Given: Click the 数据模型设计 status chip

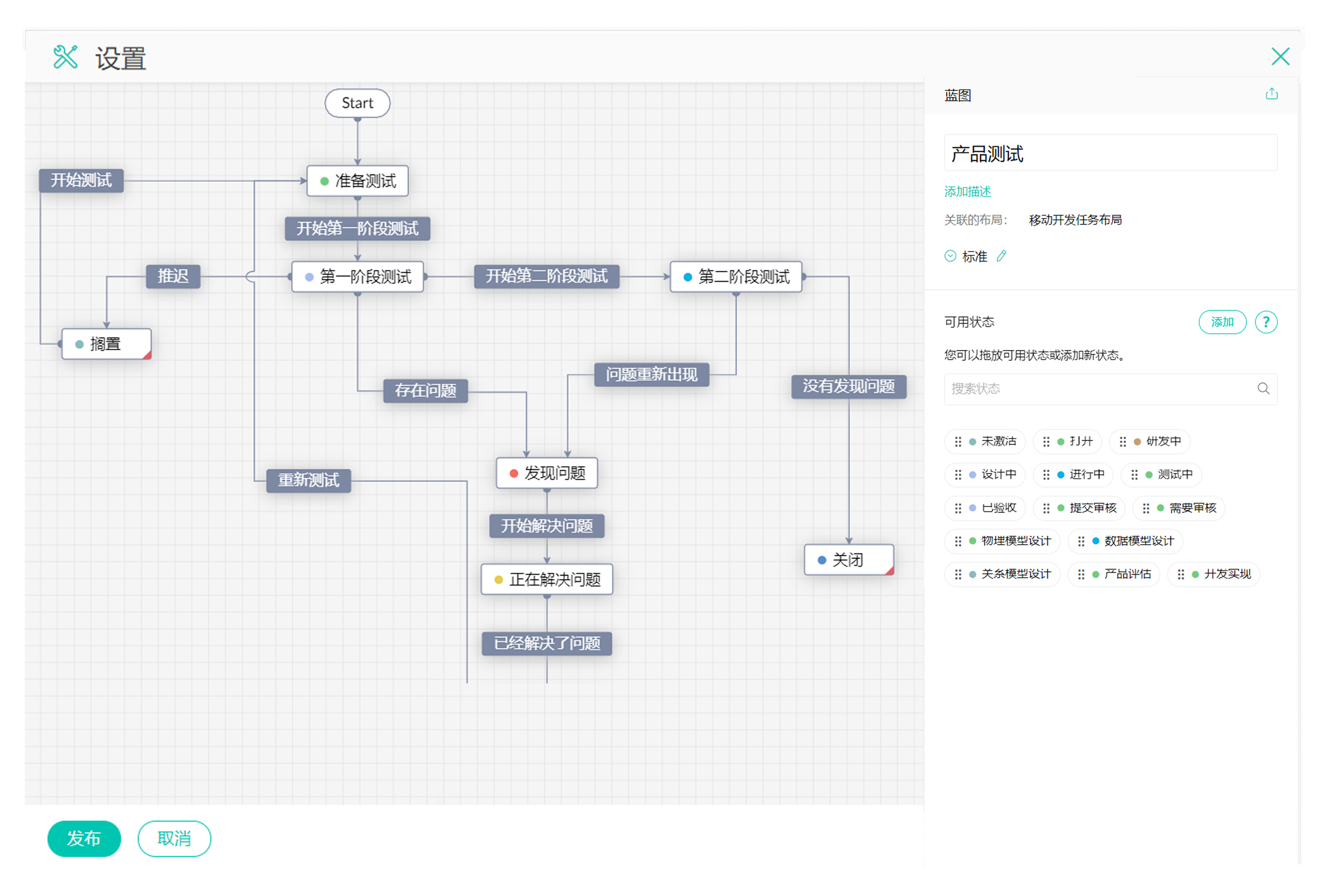Looking at the screenshot, I should [x=1138, y=541].
